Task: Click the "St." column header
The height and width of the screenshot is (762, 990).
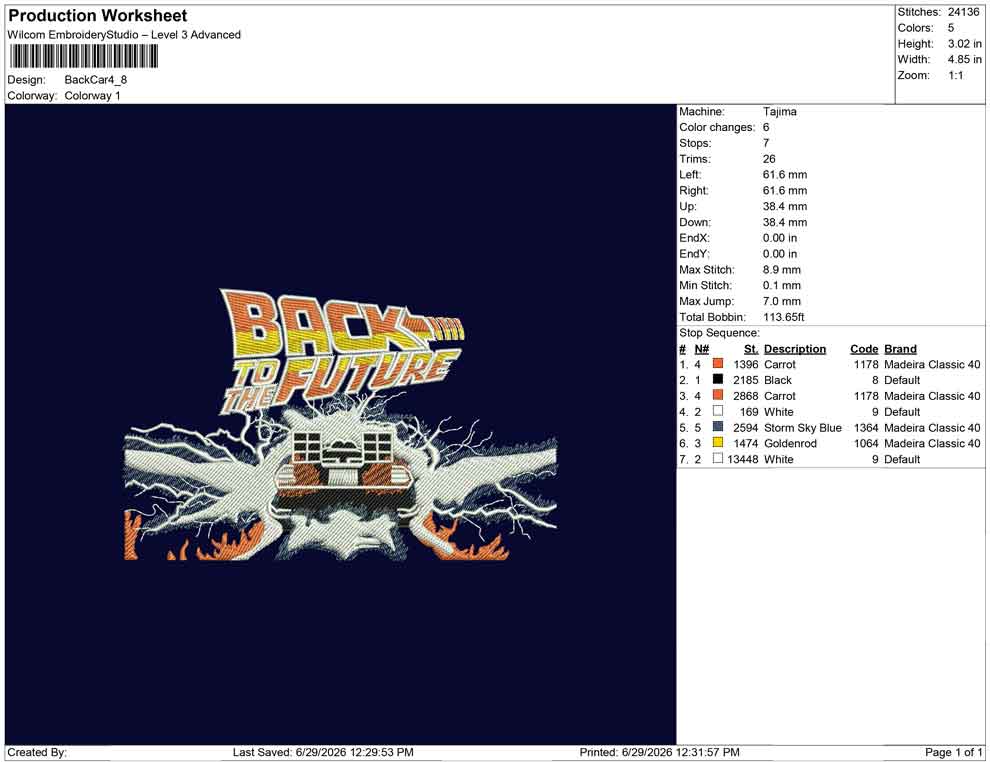Action: 751,349
